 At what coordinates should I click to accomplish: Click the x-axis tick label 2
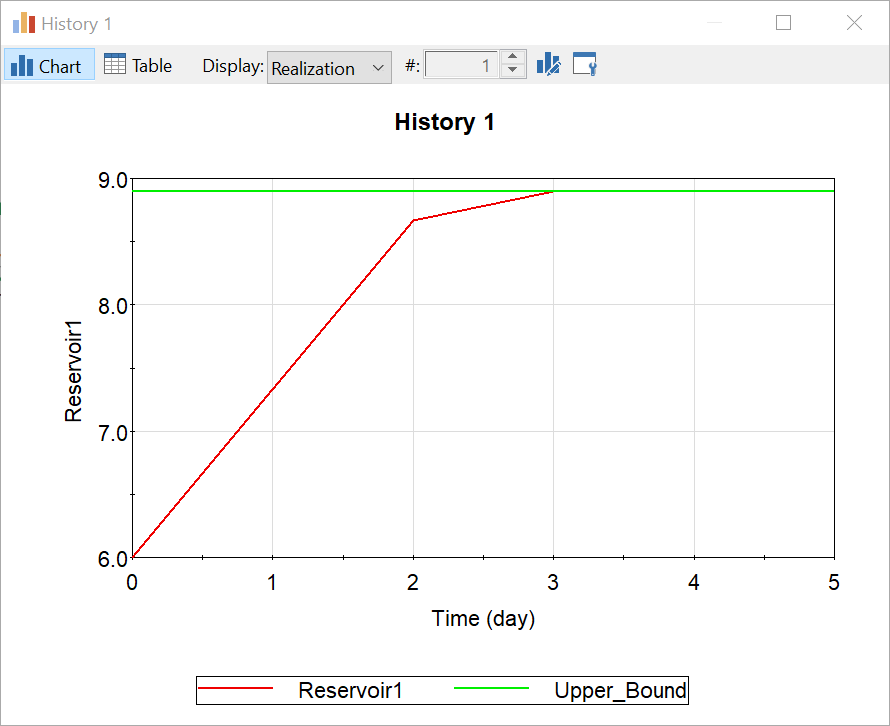tap(413, 582)
